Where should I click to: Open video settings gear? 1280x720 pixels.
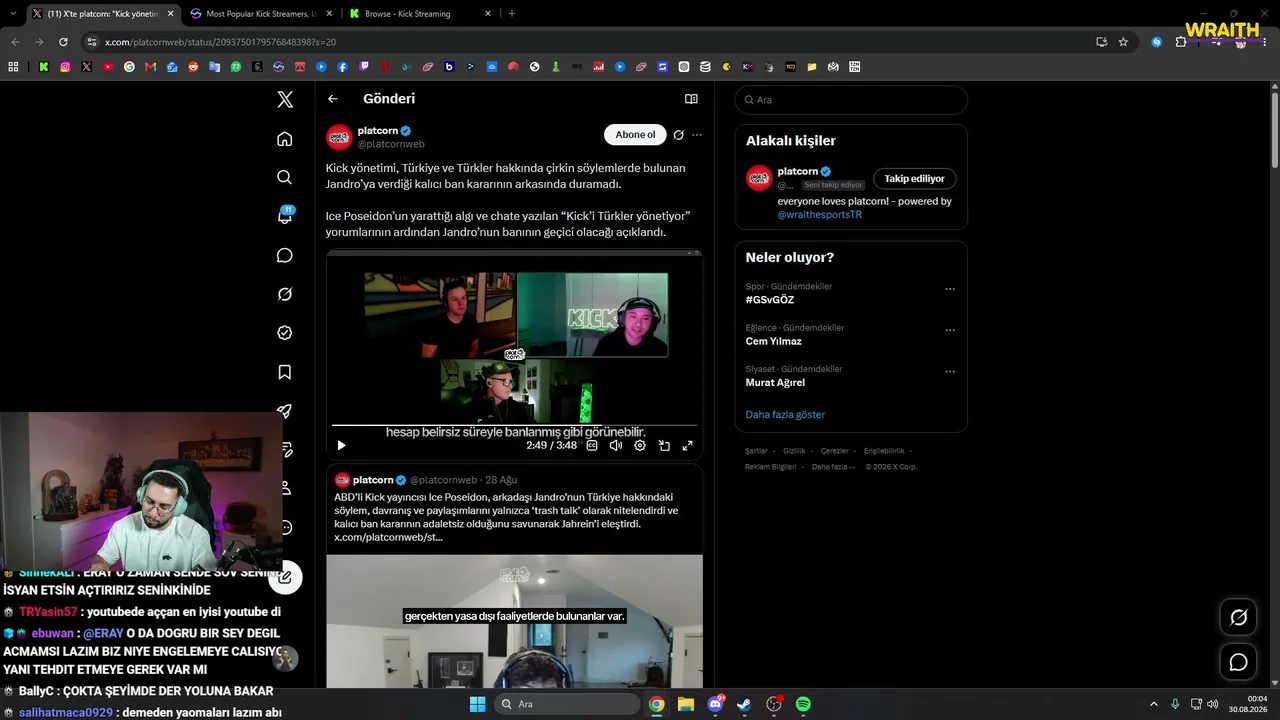click(x=640, y=446)
